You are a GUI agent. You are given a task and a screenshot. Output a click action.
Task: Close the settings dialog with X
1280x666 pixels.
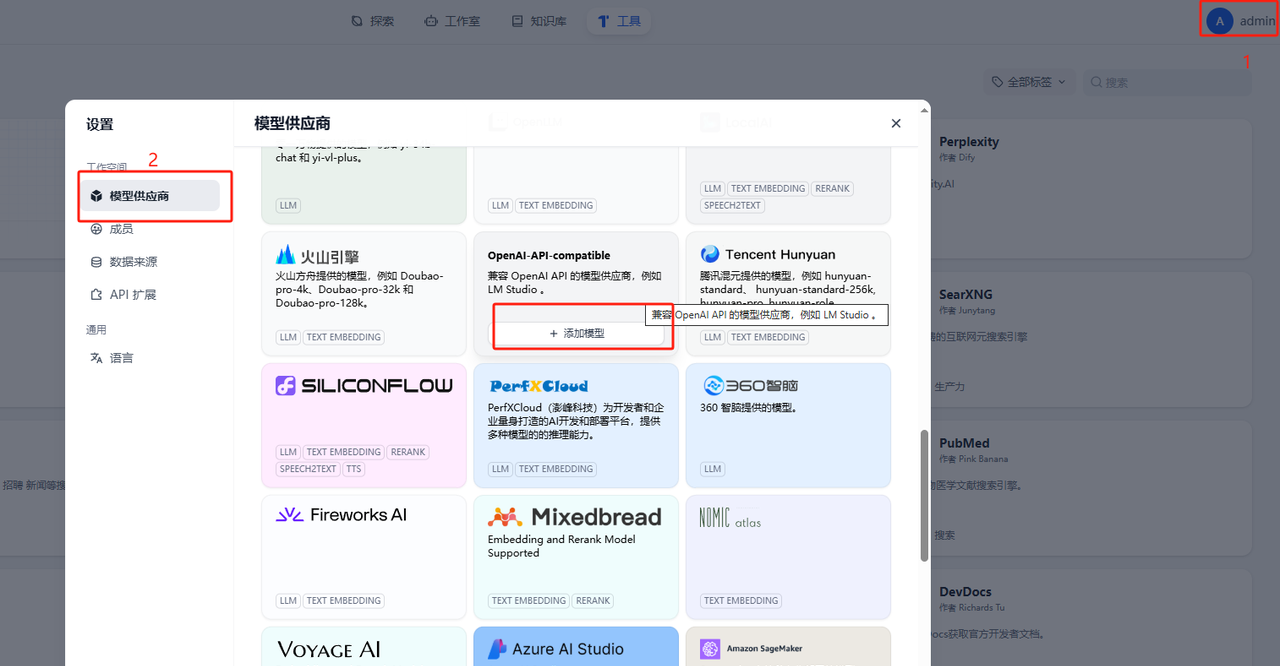[x=896, y=123]
